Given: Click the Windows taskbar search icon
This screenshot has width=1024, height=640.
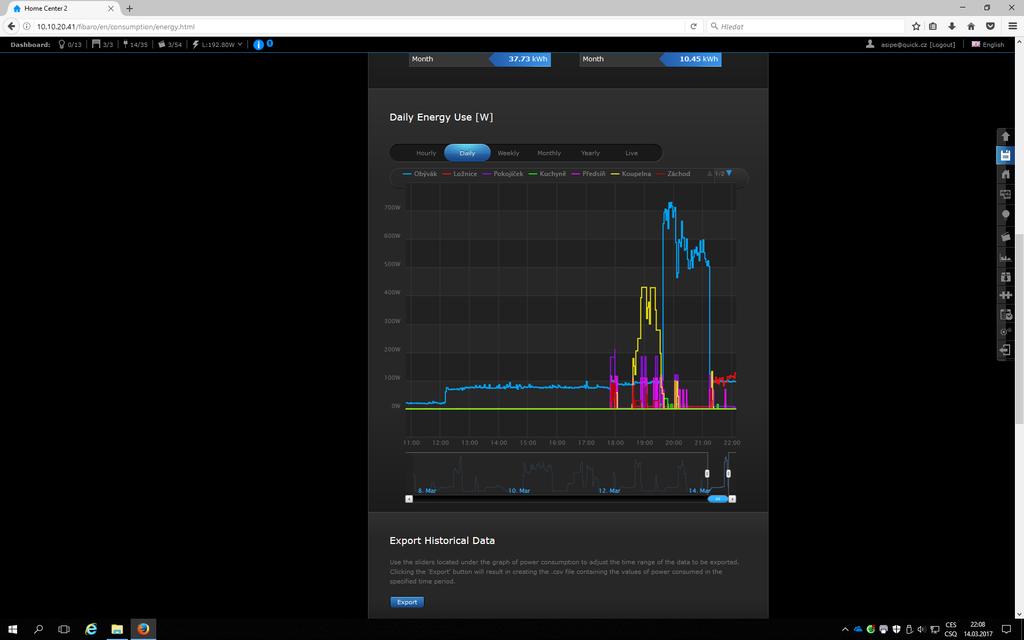Looking at the screenshot, I should click(x=39, y=630).
